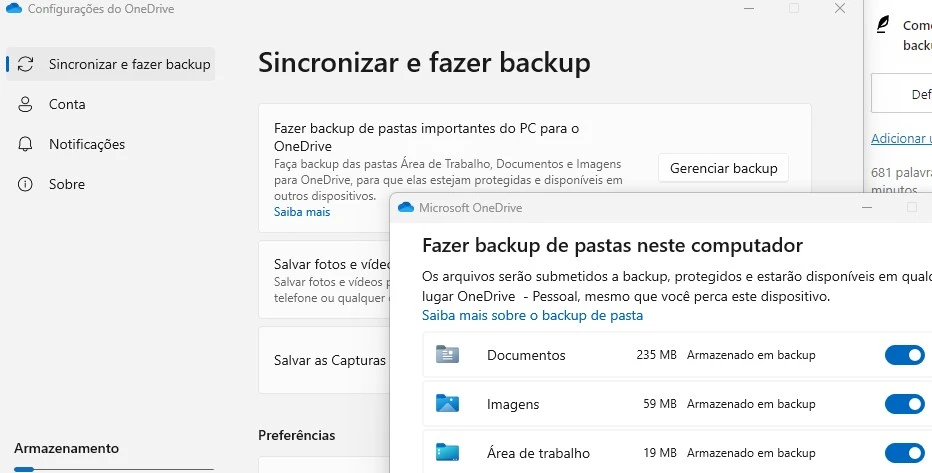Minimize the Microsoft OneDrive dialog
This screenshot has width=932, height=473.
867,207
